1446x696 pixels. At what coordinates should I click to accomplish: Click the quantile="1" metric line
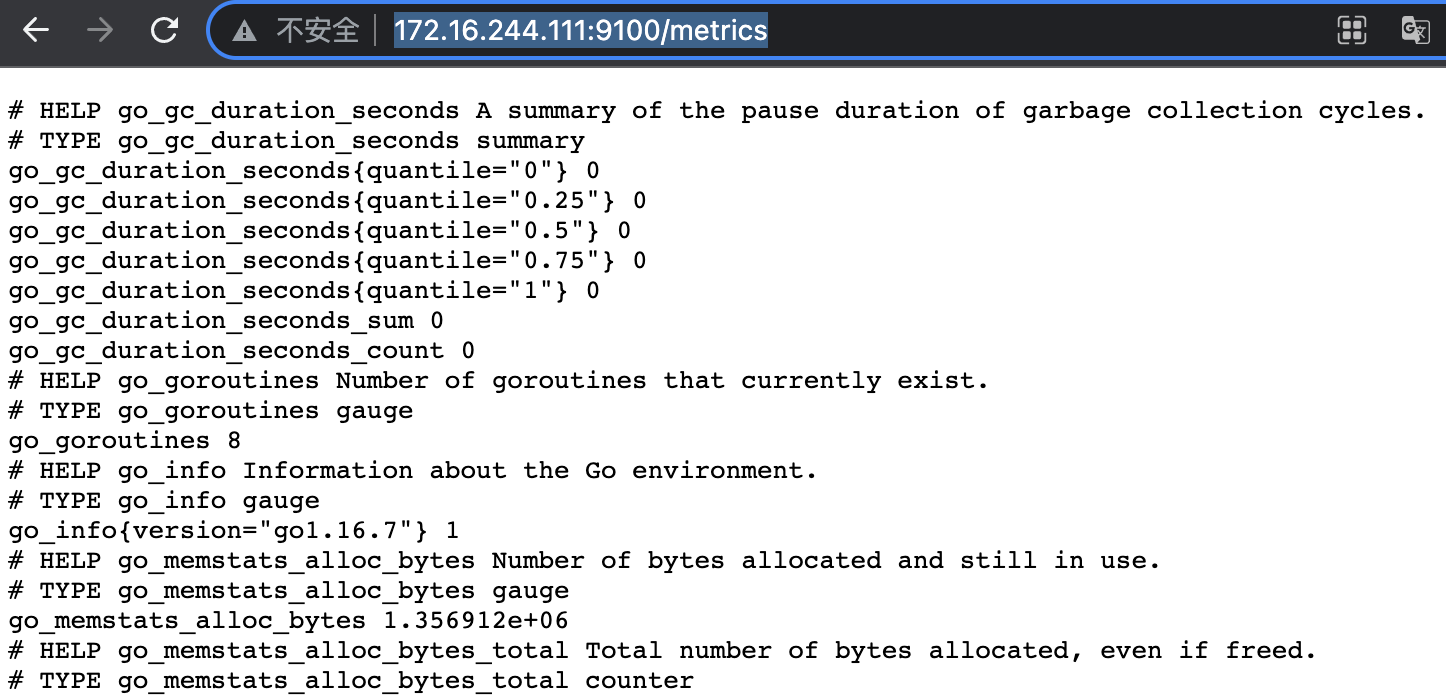(x=304, y=291)
